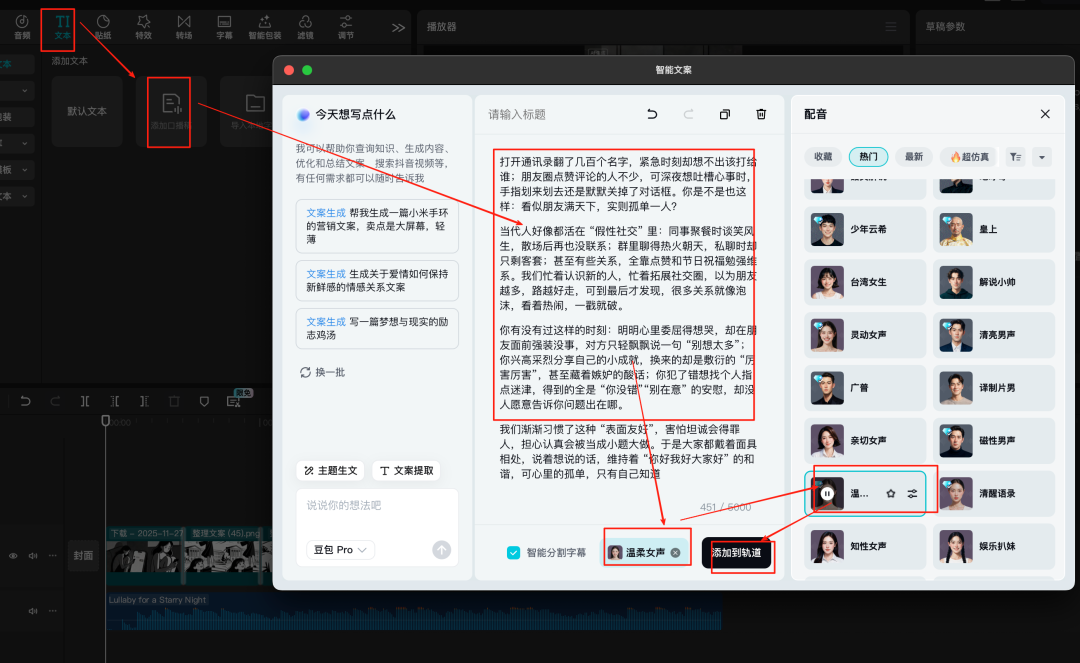The width and height of the screenshot is (1080, 663).
Task: Pause the 温柔女声 voice preview
Action: pyautogui.click(x=827, y=493)
